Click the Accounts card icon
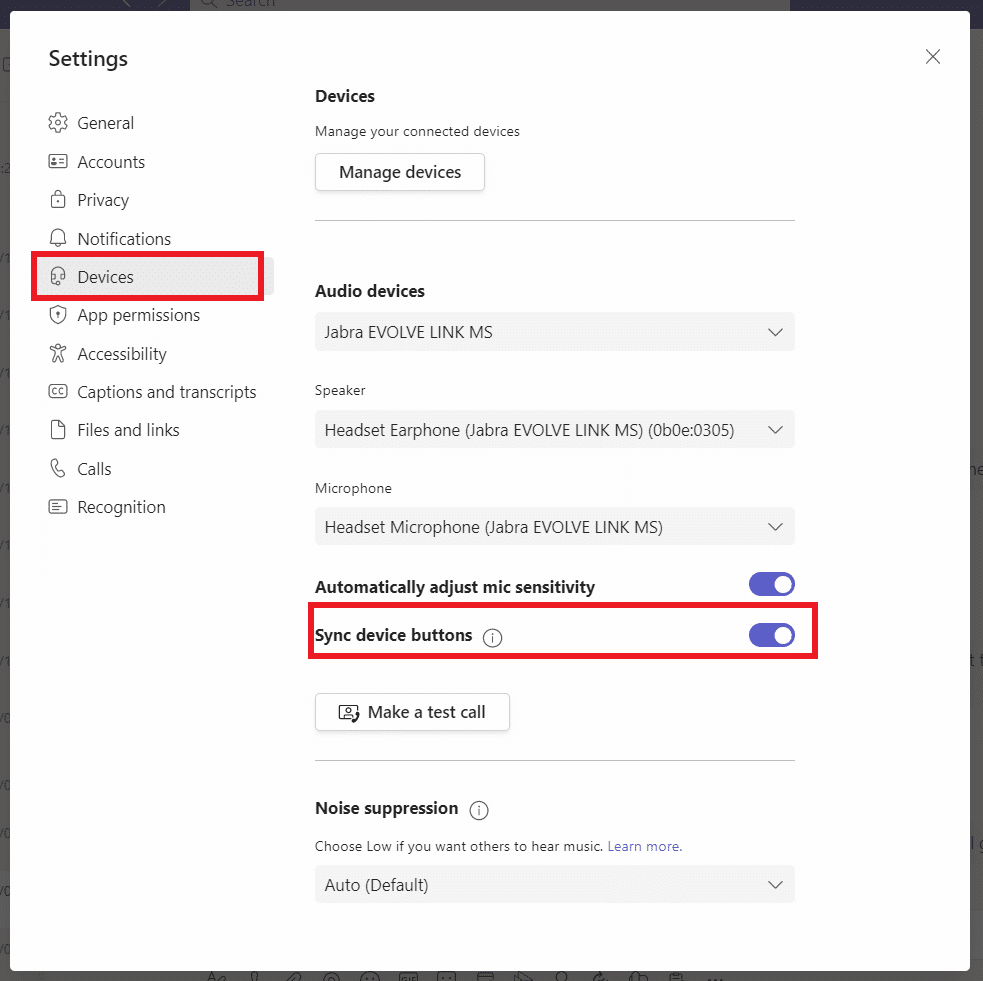 click(58, 162)
